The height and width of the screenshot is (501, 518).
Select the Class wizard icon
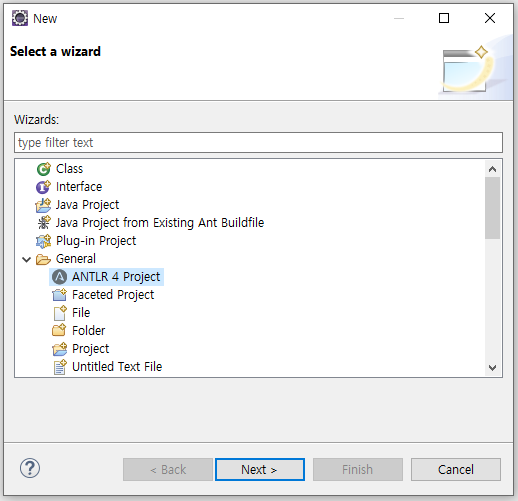tap(43, 169)
